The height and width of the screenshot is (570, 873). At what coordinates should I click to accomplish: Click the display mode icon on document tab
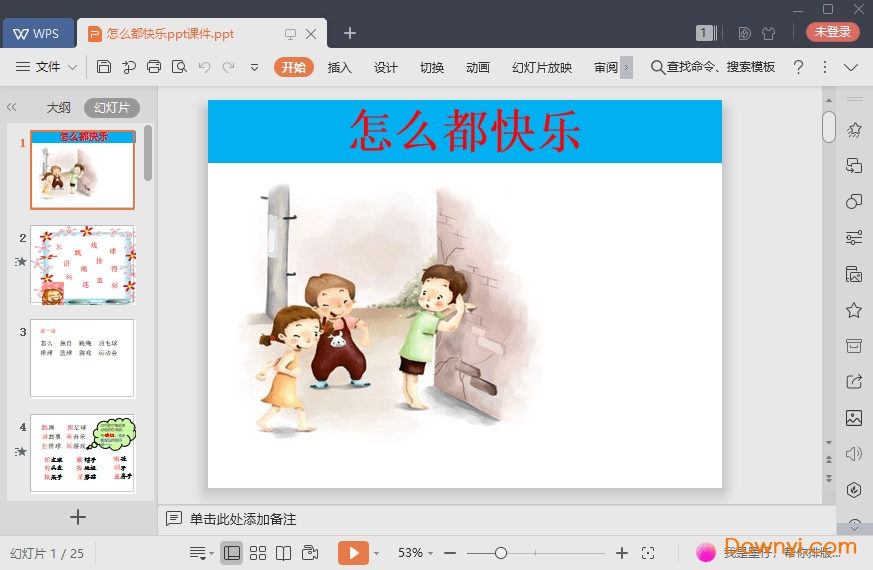[290, 34]
